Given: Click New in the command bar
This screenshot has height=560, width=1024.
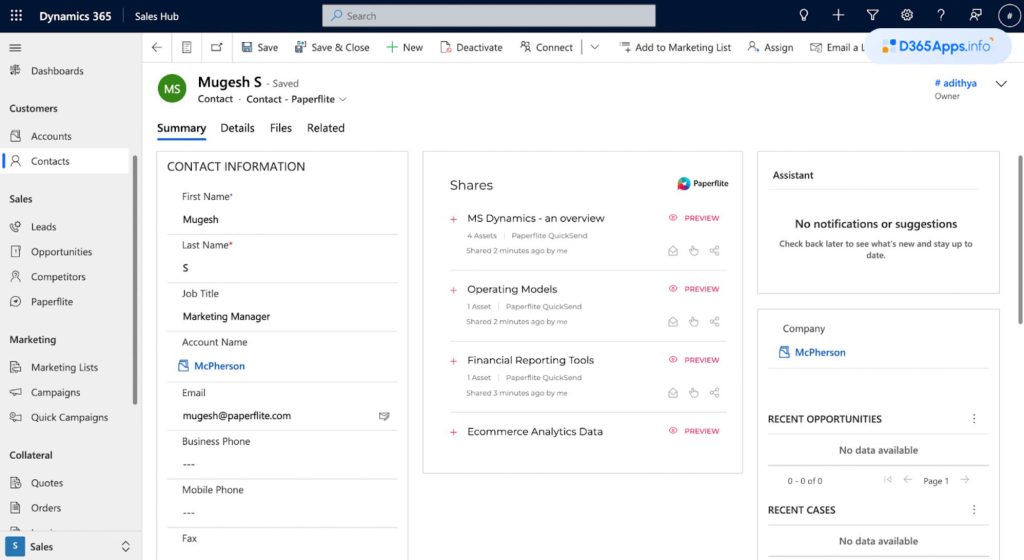Looking at the screenshot, I should (x=404, y=47).
